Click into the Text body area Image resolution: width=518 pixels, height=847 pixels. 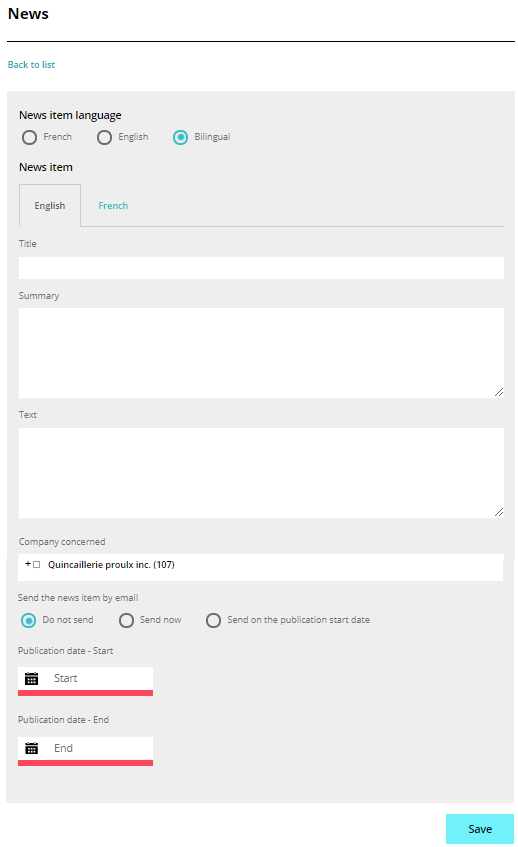pyautogui.click(x=261, y=473)
